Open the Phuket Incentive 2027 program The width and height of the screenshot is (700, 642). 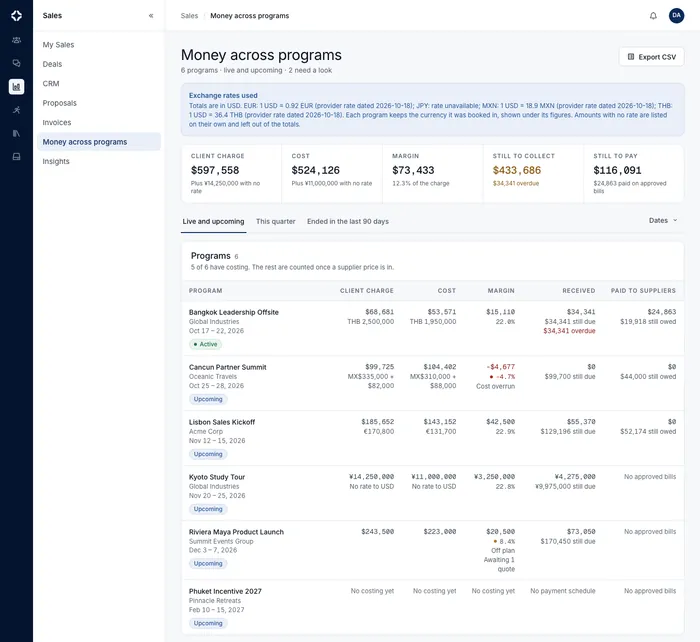225,591
